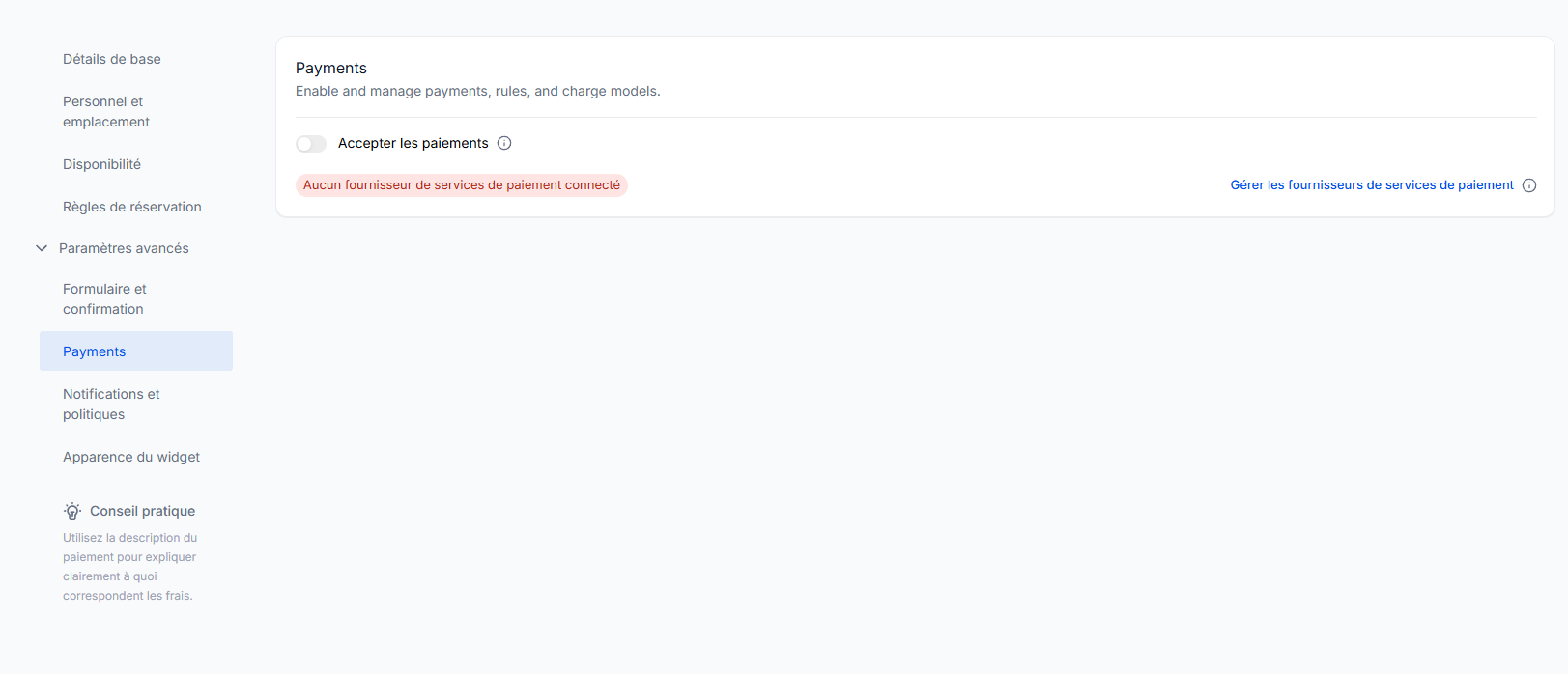Click info icon beside Accepter les paiements
The height and width of the screenshot is (674, 1568).
click(x=504, y=143)
